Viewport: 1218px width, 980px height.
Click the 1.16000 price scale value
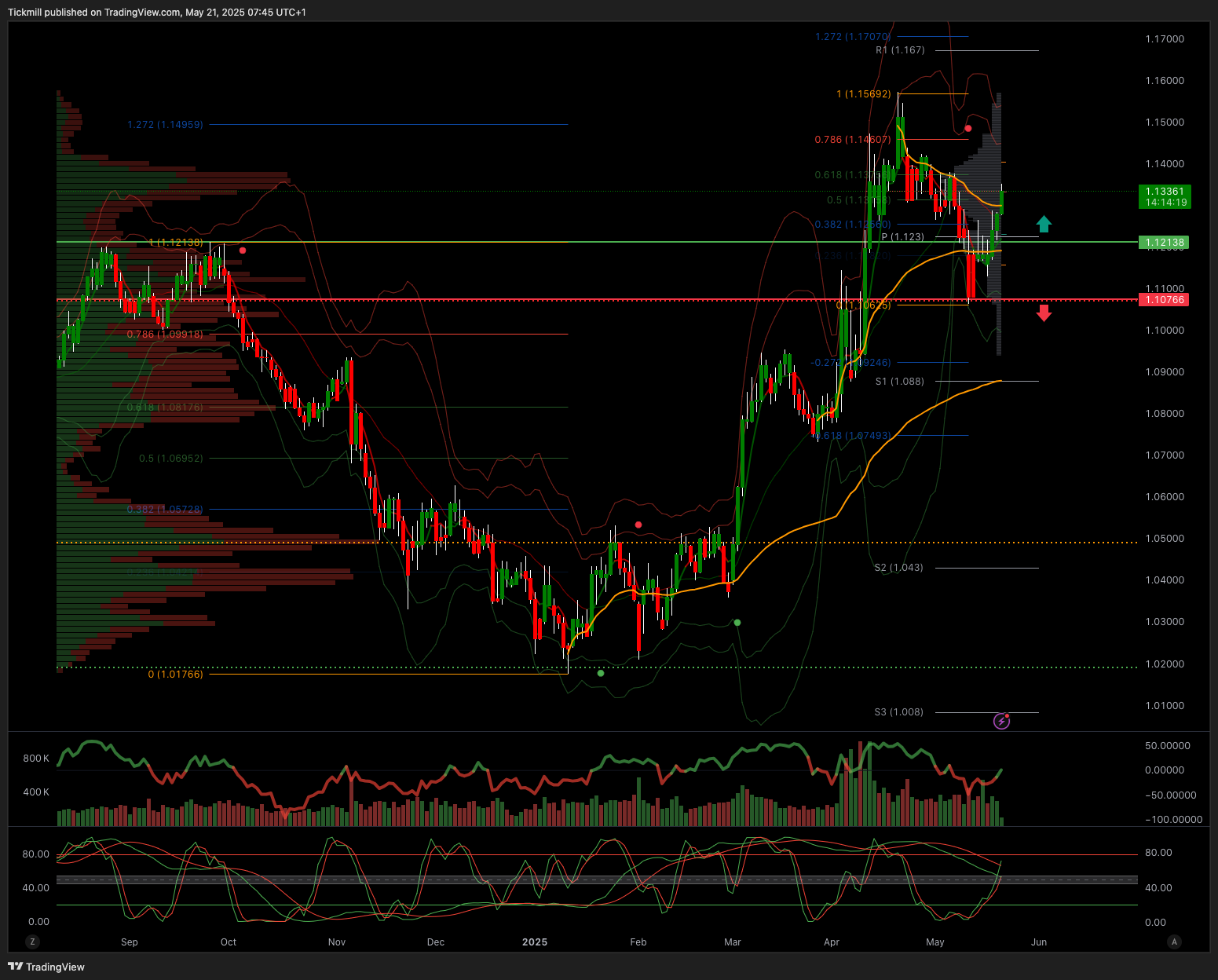1165,81
